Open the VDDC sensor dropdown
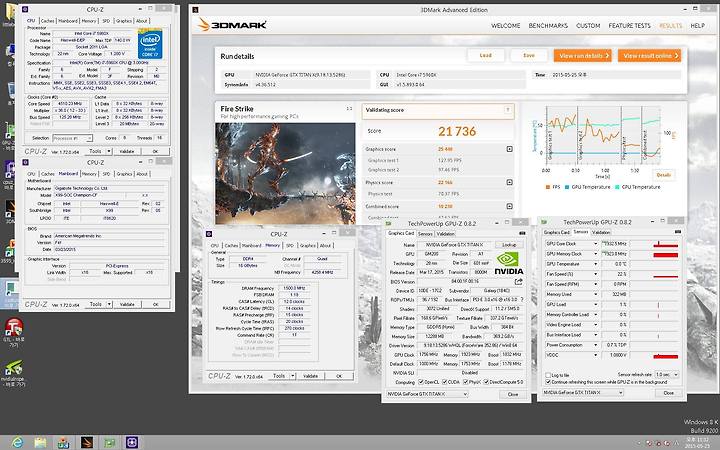Viewport: 720px width, 450px height. click(596, 355)
